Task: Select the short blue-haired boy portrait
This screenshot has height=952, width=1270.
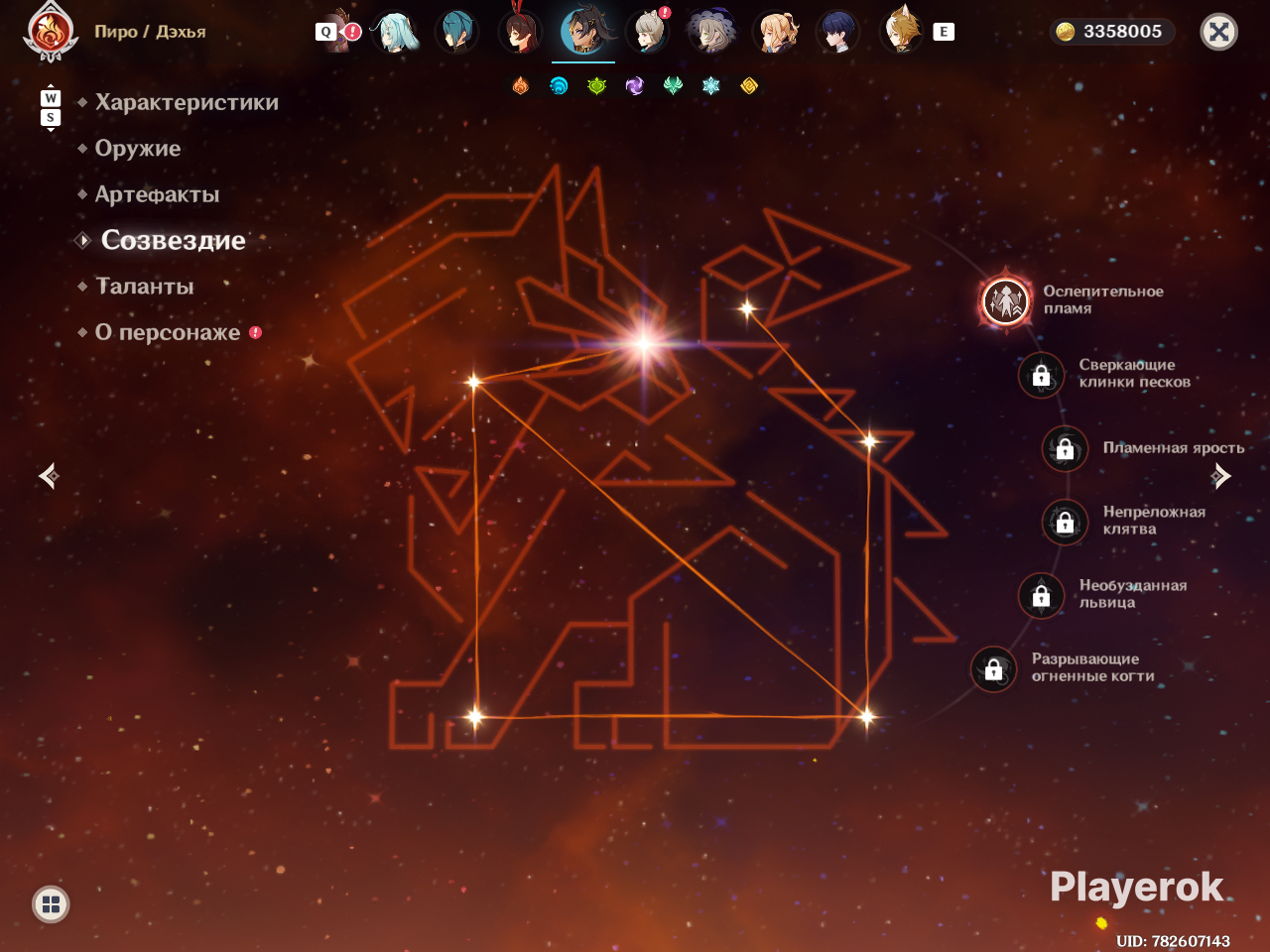Action: tap(456, 32)
